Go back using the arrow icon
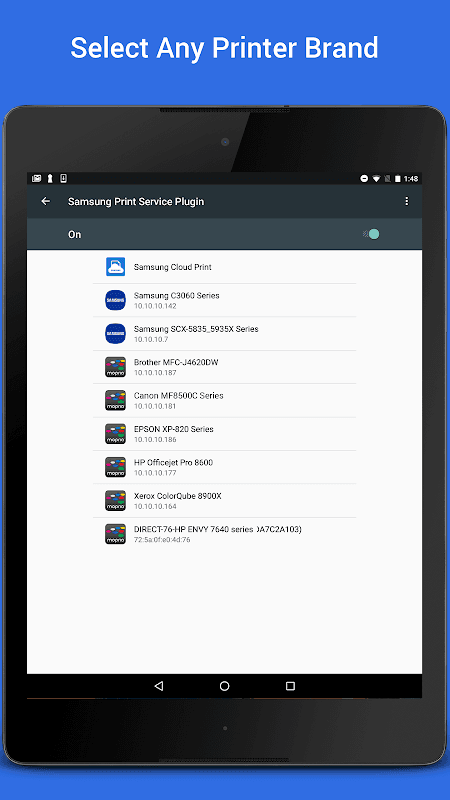This screenshot has width=450, height=800. 45,201
